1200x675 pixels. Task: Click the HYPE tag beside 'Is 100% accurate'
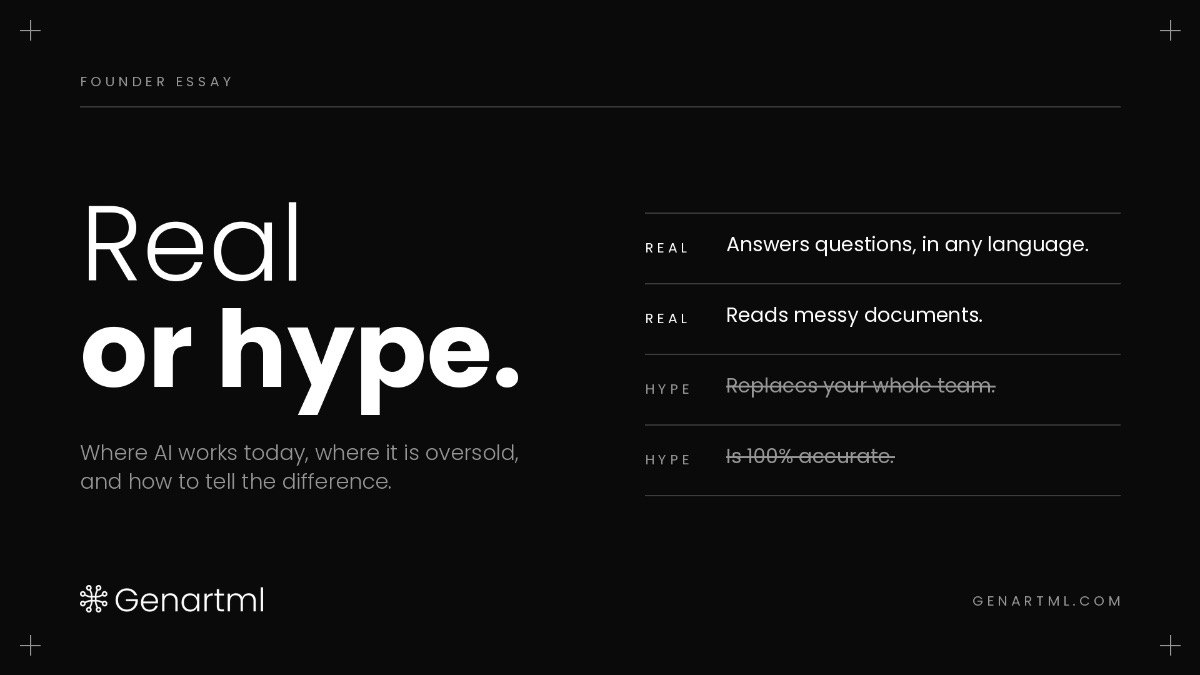click(668, 460)
